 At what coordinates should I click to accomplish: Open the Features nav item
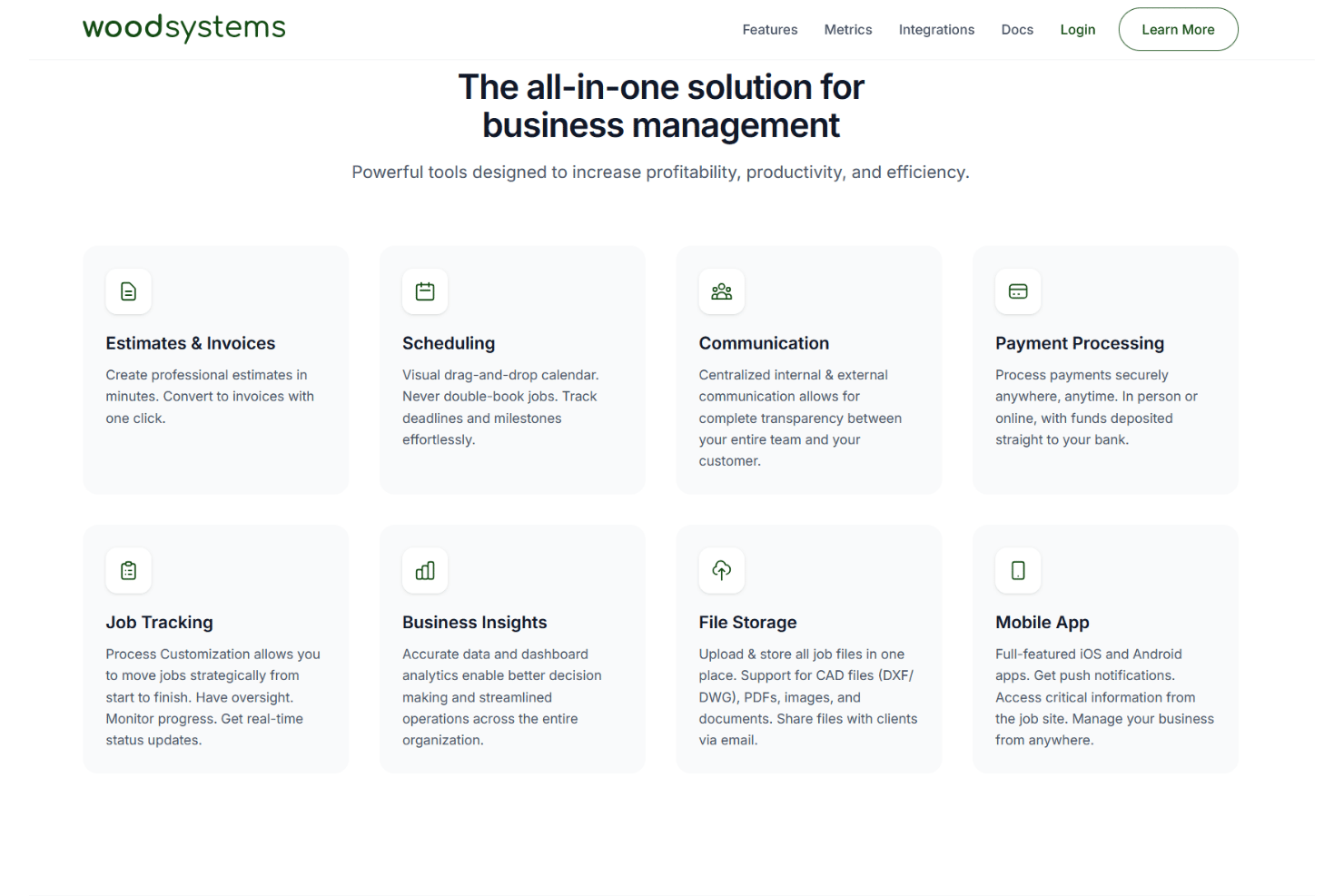pyautogui.click(x=770, y=30)
